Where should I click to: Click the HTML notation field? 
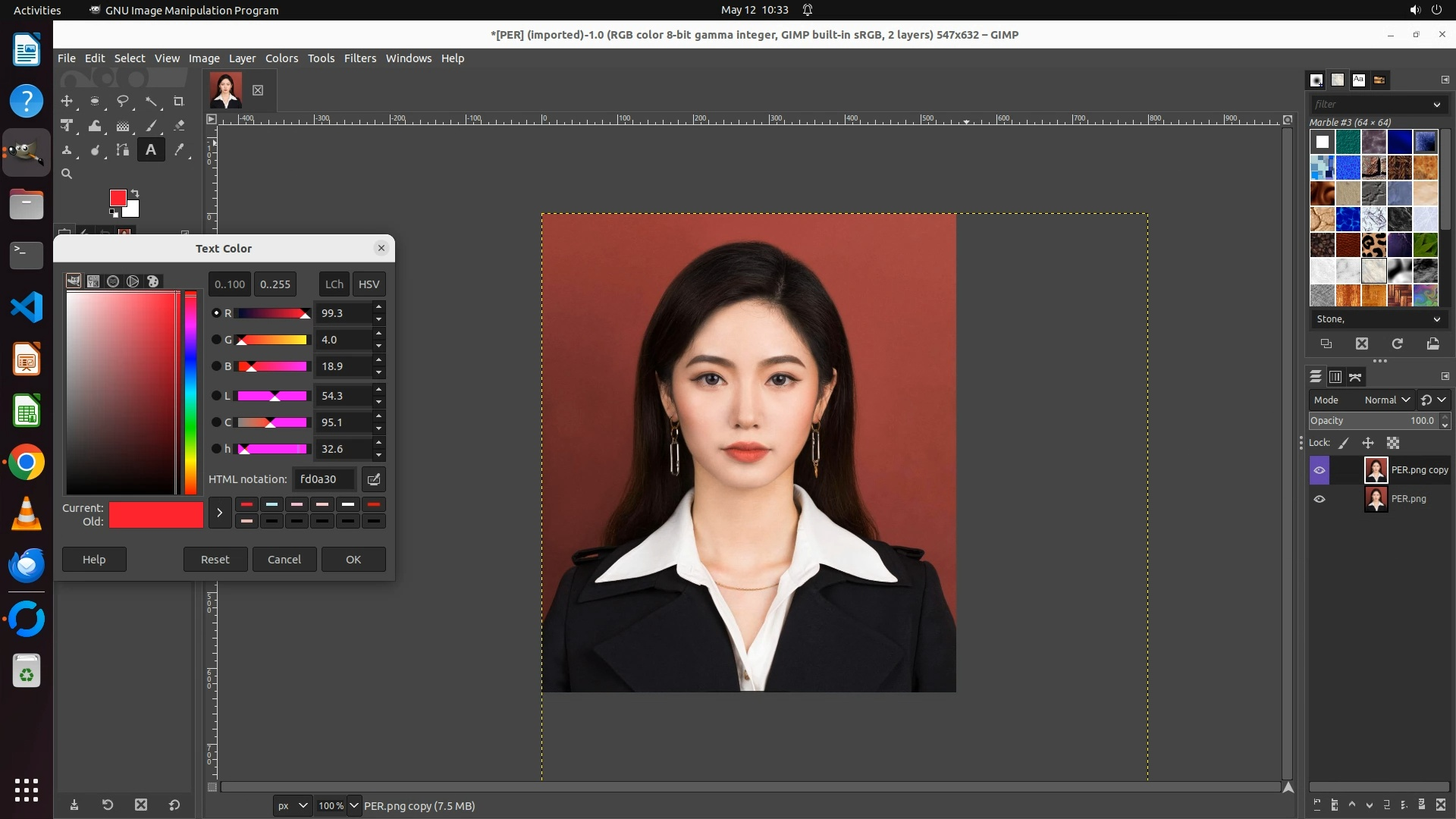(325, 479)
